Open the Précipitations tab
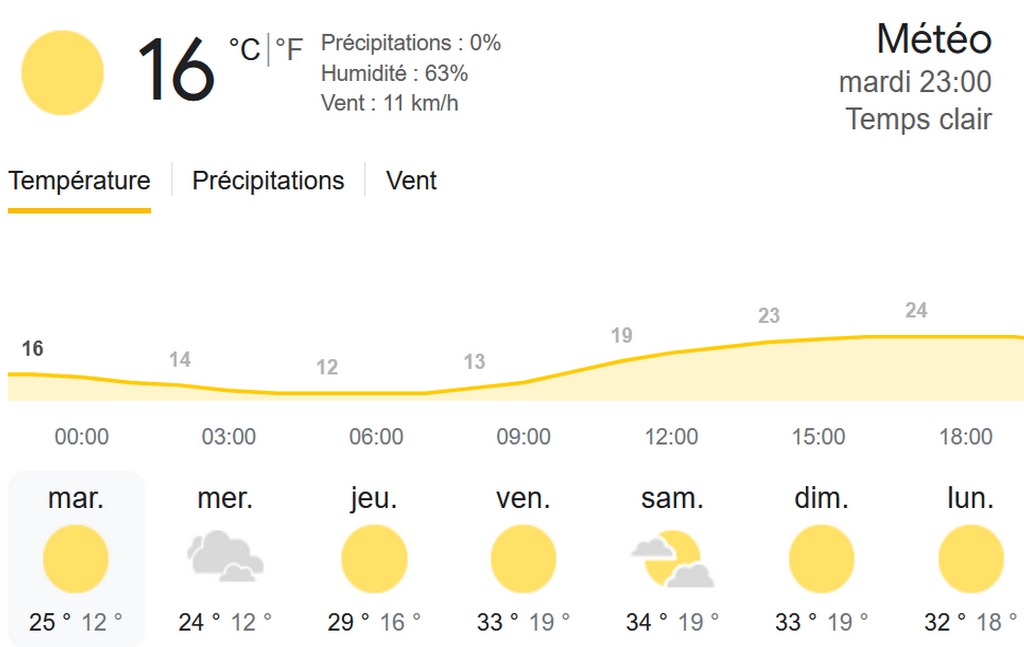This screenshot has height=647, width=1024. pos(268,181)
